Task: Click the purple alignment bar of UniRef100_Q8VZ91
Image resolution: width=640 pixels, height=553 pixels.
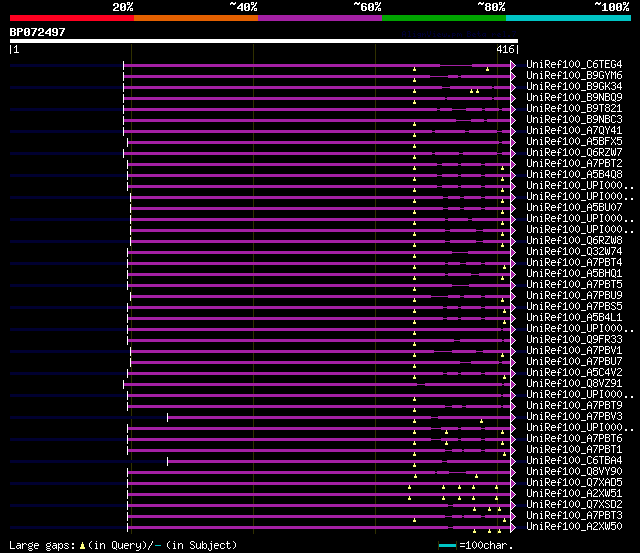Action: coord(317,384)
